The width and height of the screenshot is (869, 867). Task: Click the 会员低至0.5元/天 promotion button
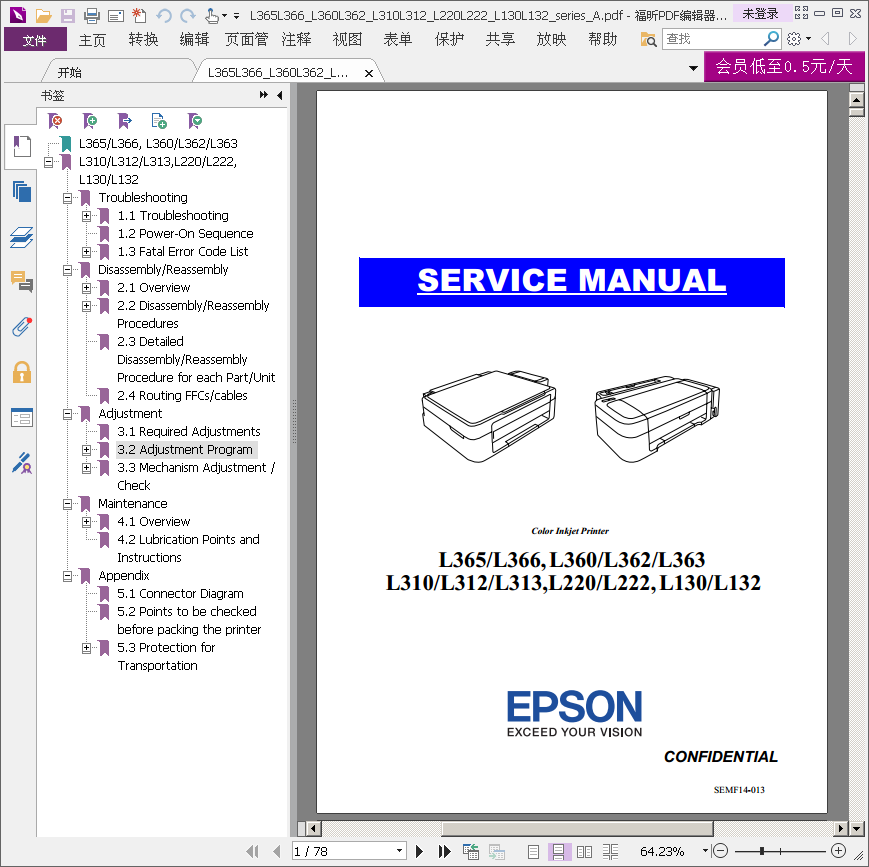point(784,67)
